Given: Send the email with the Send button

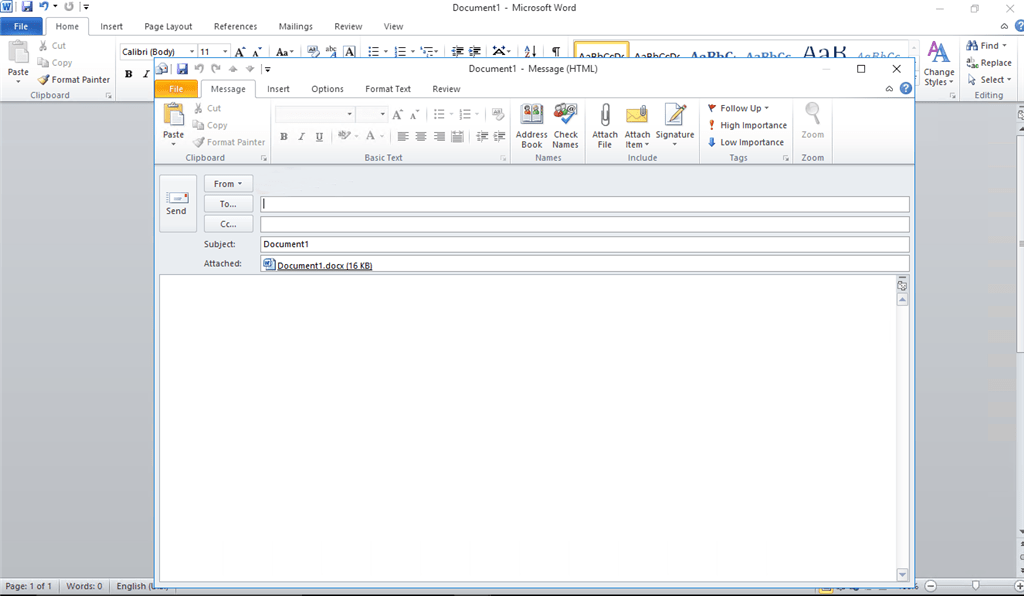Looking at the screenshot, I should [177, 203].
